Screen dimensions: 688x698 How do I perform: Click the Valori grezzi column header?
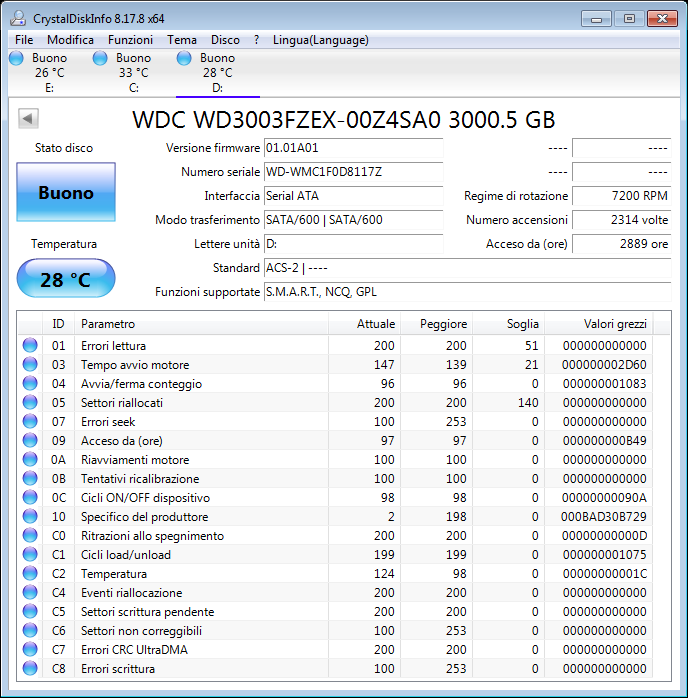(x=599, y=324)
